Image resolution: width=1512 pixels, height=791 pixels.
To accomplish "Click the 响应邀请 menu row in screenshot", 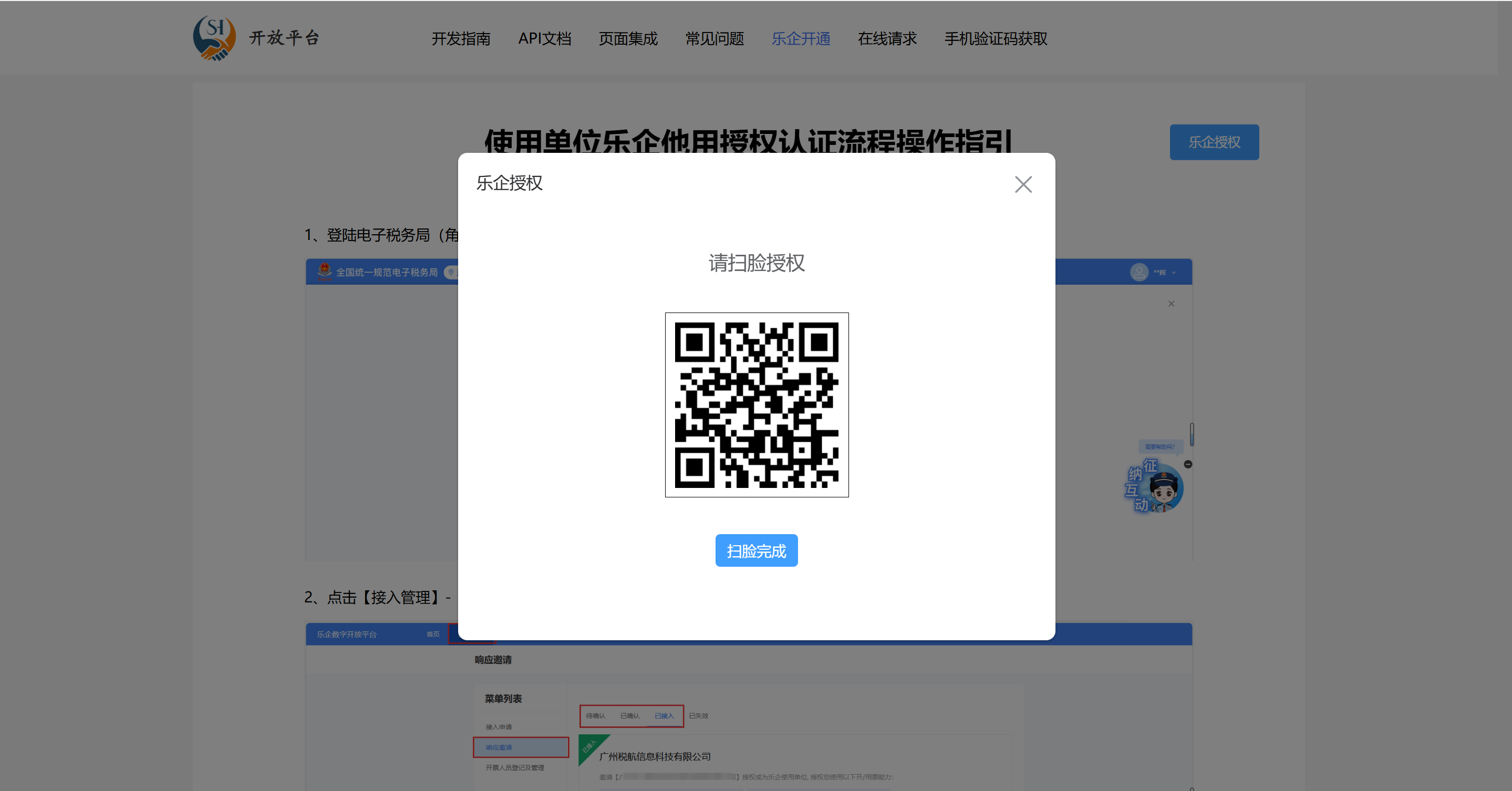I will (521, 747).
